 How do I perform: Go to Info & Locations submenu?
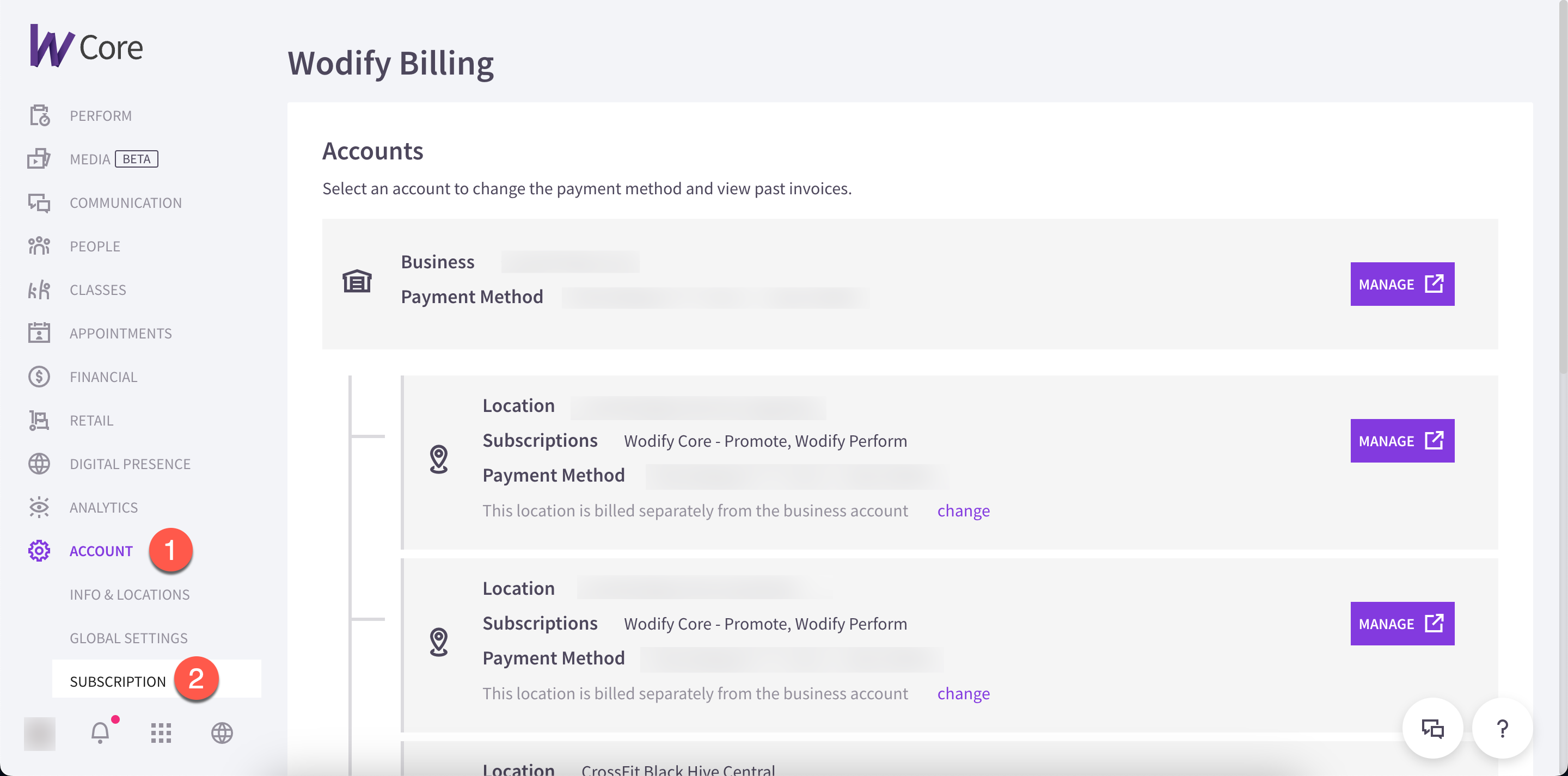(130, 594)
